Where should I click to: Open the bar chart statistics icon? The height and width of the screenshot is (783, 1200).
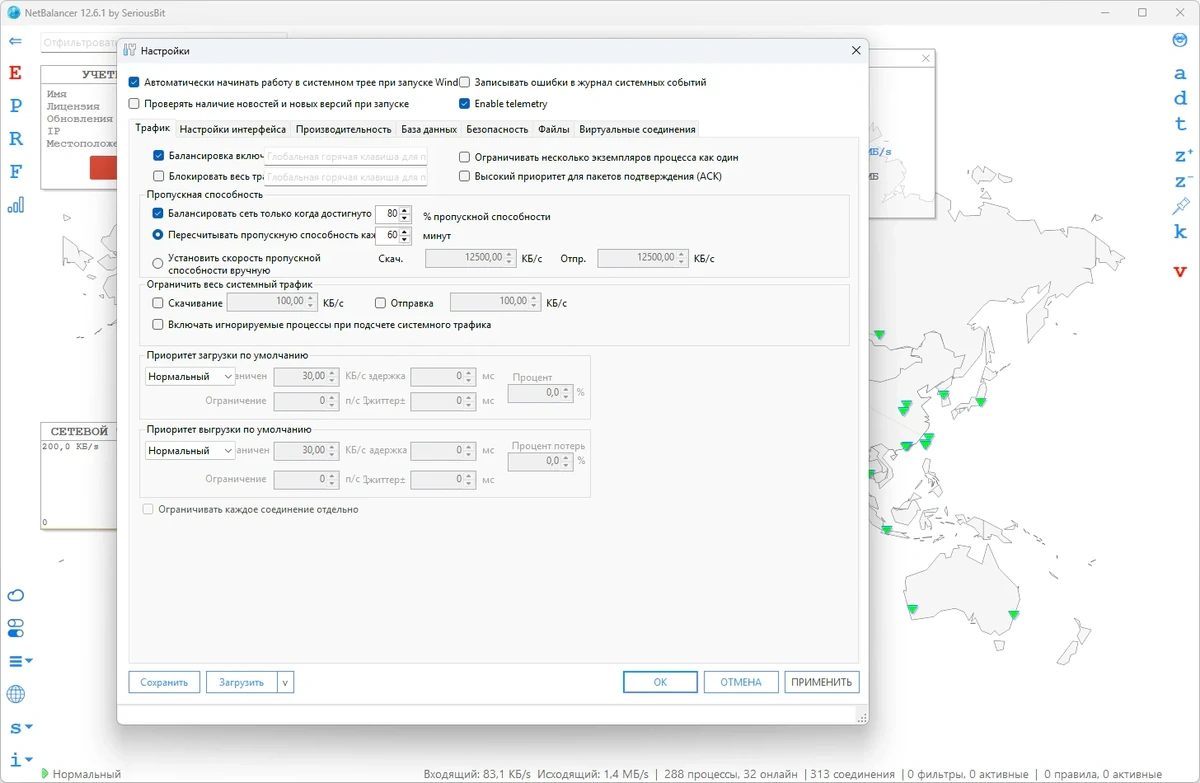(x=15, y=205)
